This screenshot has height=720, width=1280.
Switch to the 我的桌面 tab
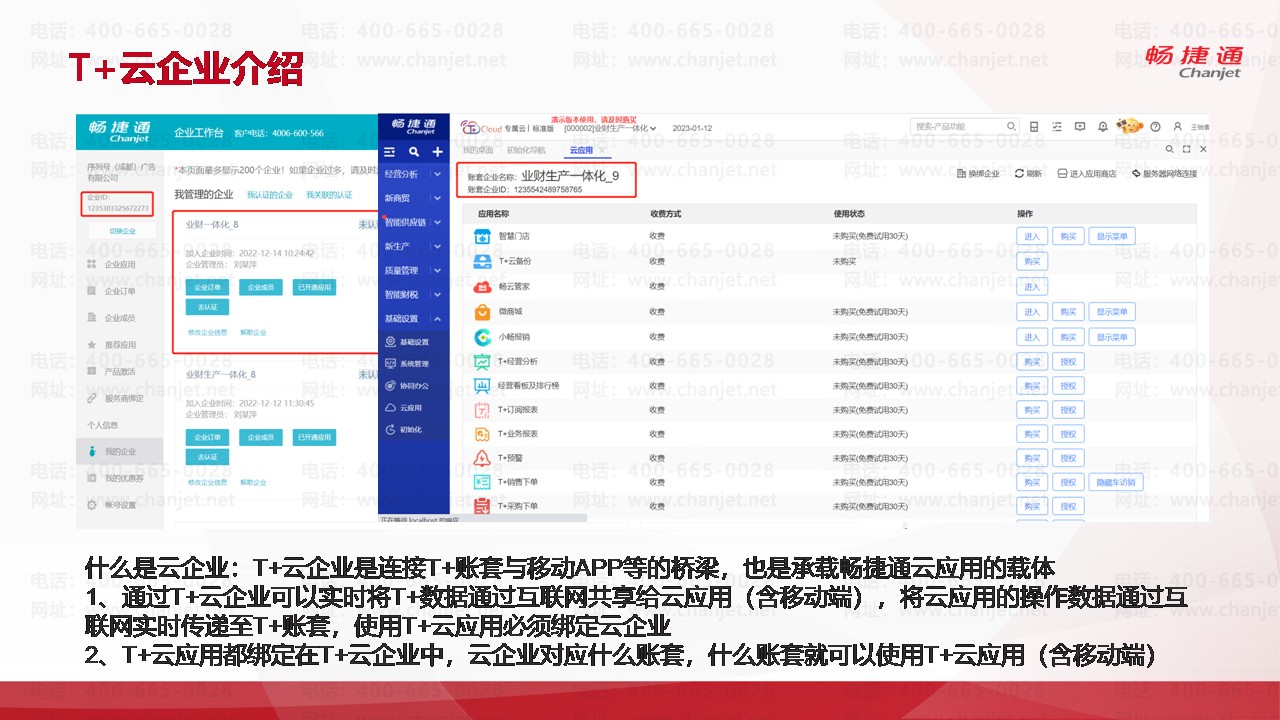tap(476, 150)
